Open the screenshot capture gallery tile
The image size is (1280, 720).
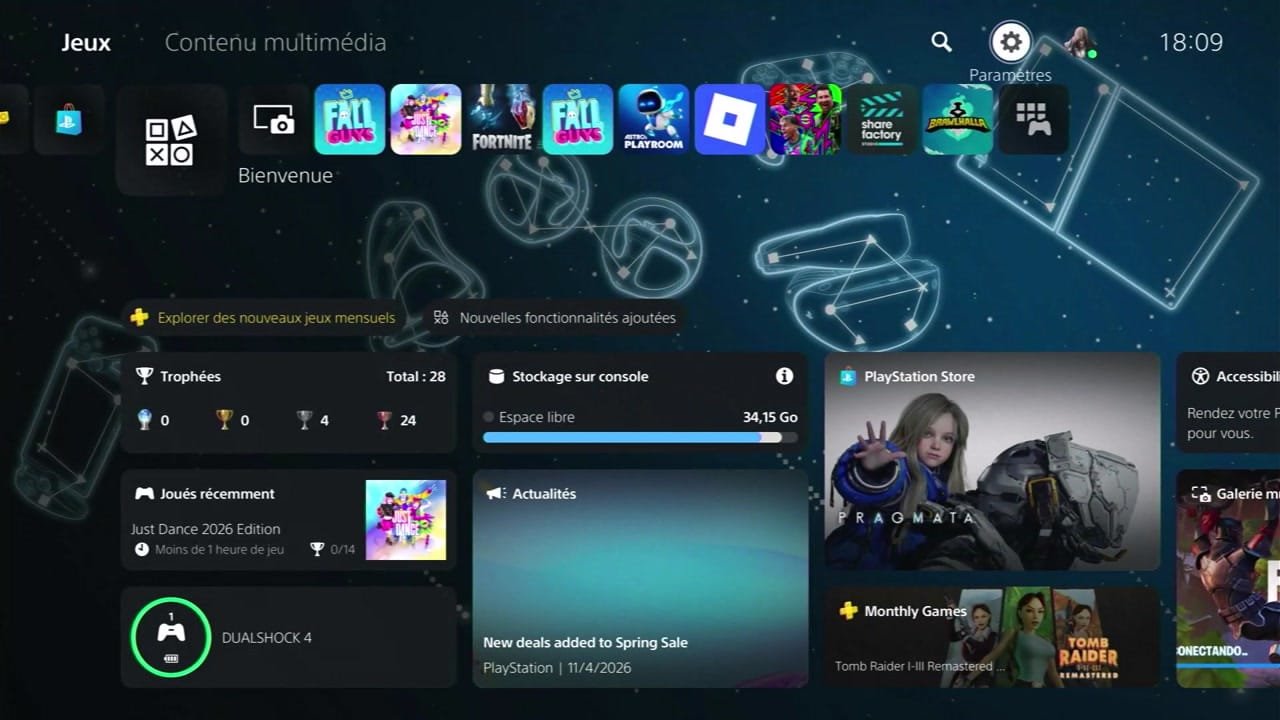pyautogui.click(x=273, y=119)
